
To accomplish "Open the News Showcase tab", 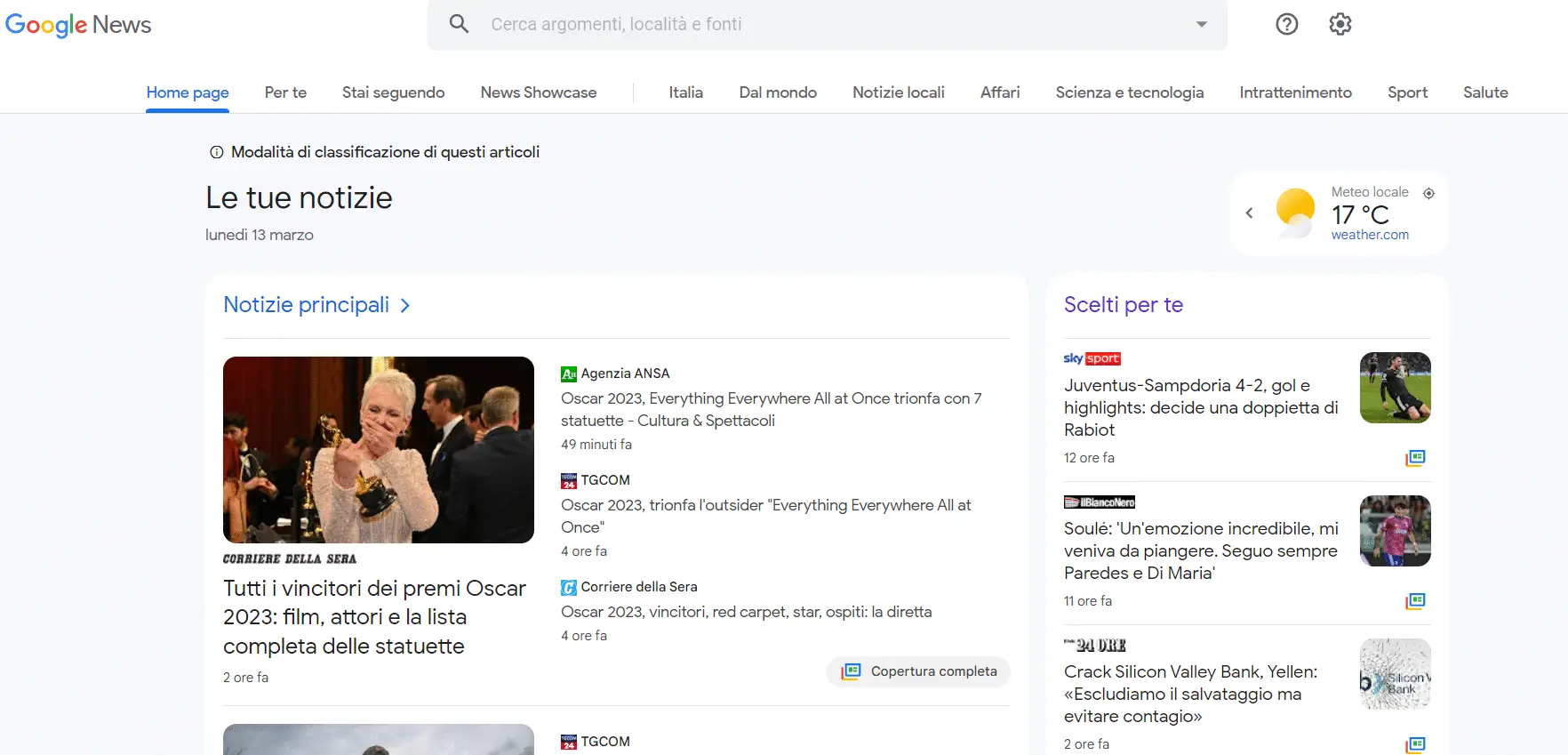I will click(x=539, y=92).
